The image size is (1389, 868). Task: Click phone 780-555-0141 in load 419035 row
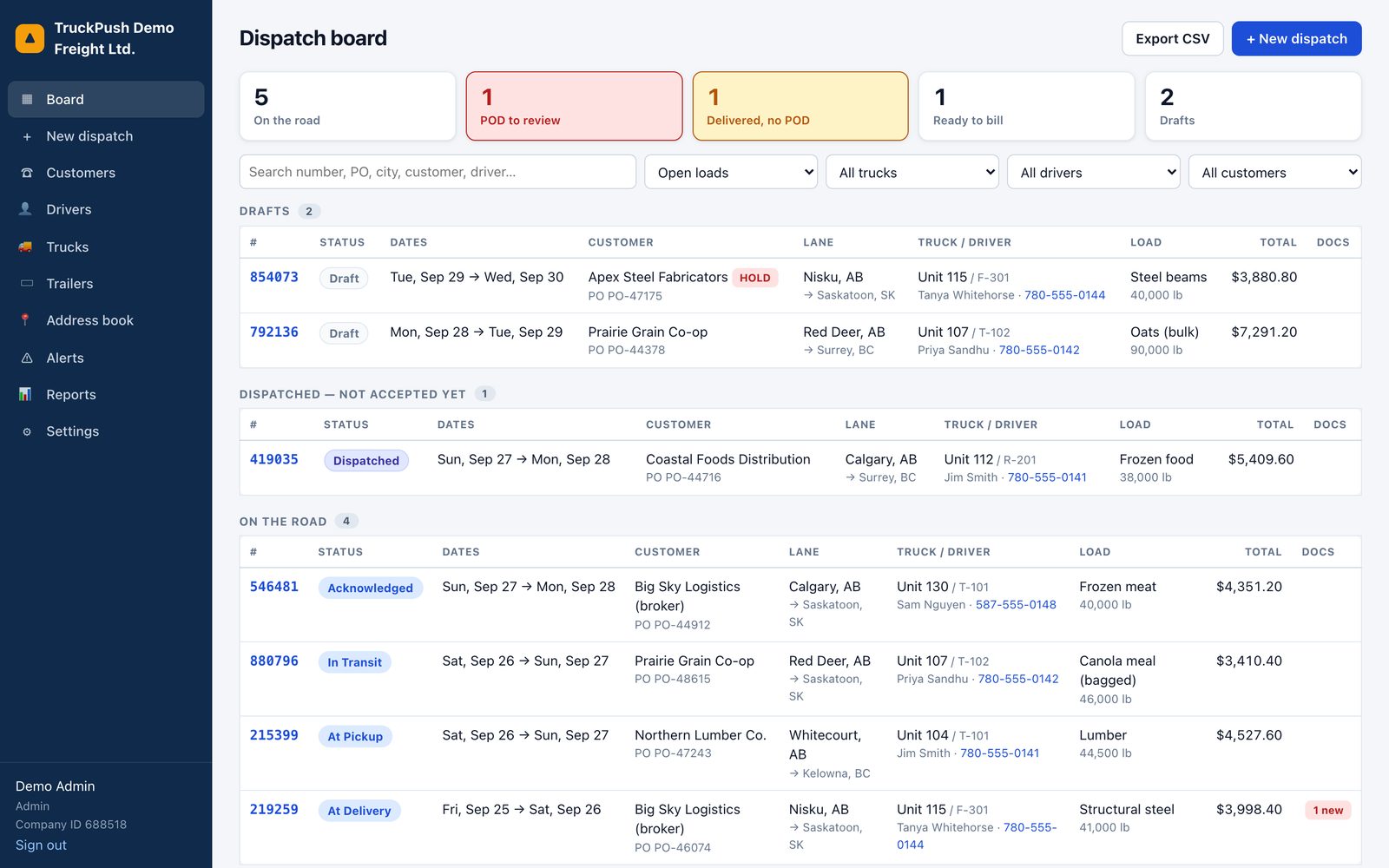tap(1047, 477)
